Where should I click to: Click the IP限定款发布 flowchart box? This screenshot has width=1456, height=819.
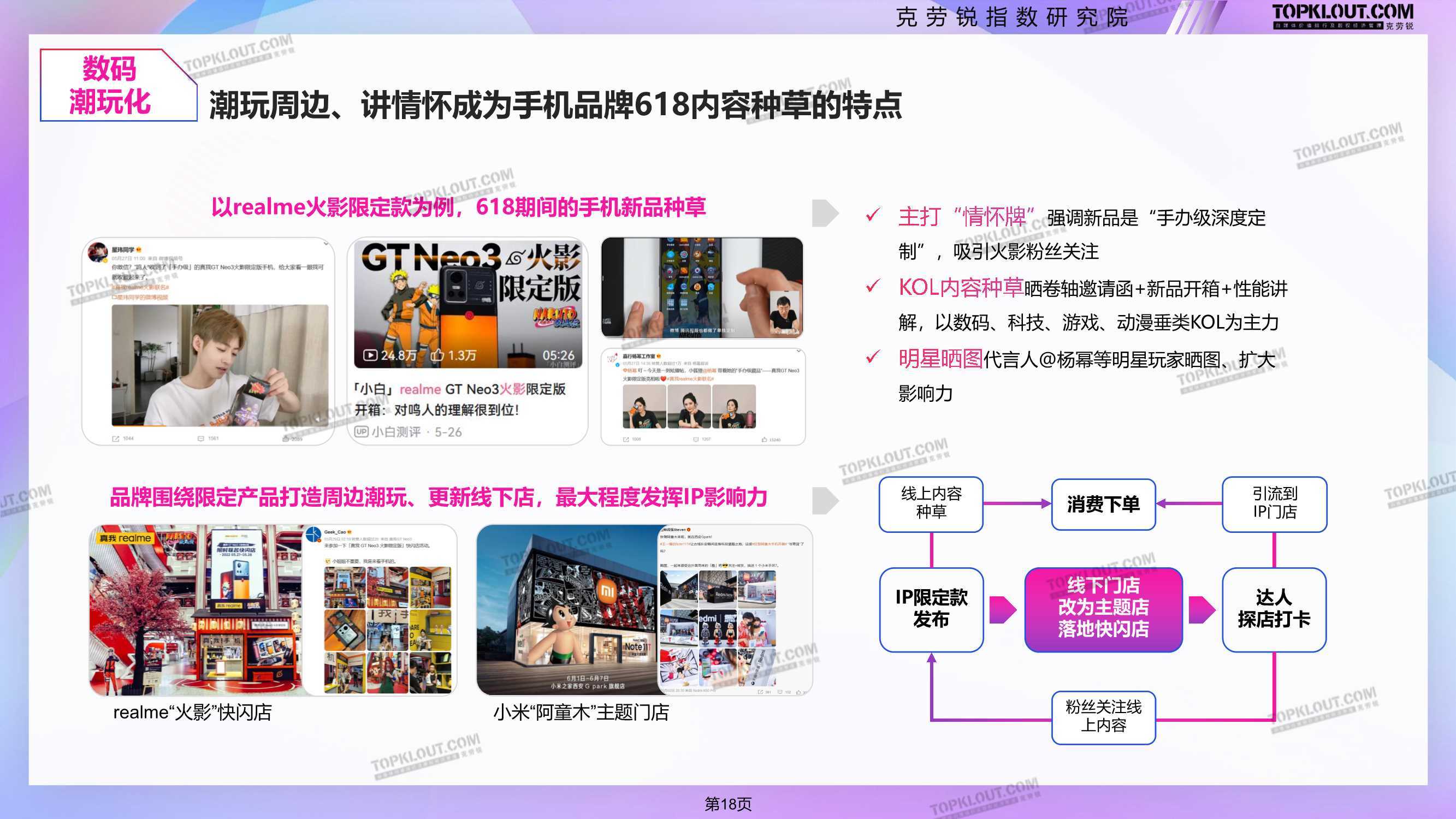tap(931, 609)
